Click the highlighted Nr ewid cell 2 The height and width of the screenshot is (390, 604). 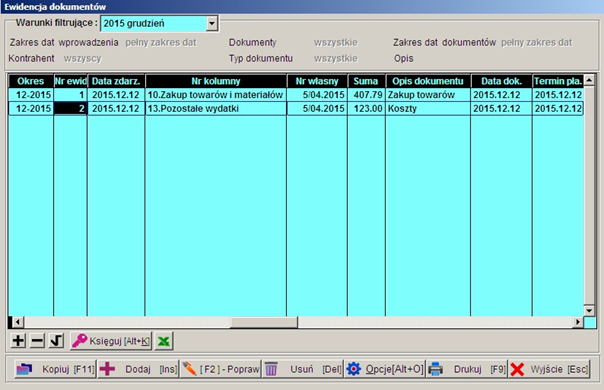(70, 109)
